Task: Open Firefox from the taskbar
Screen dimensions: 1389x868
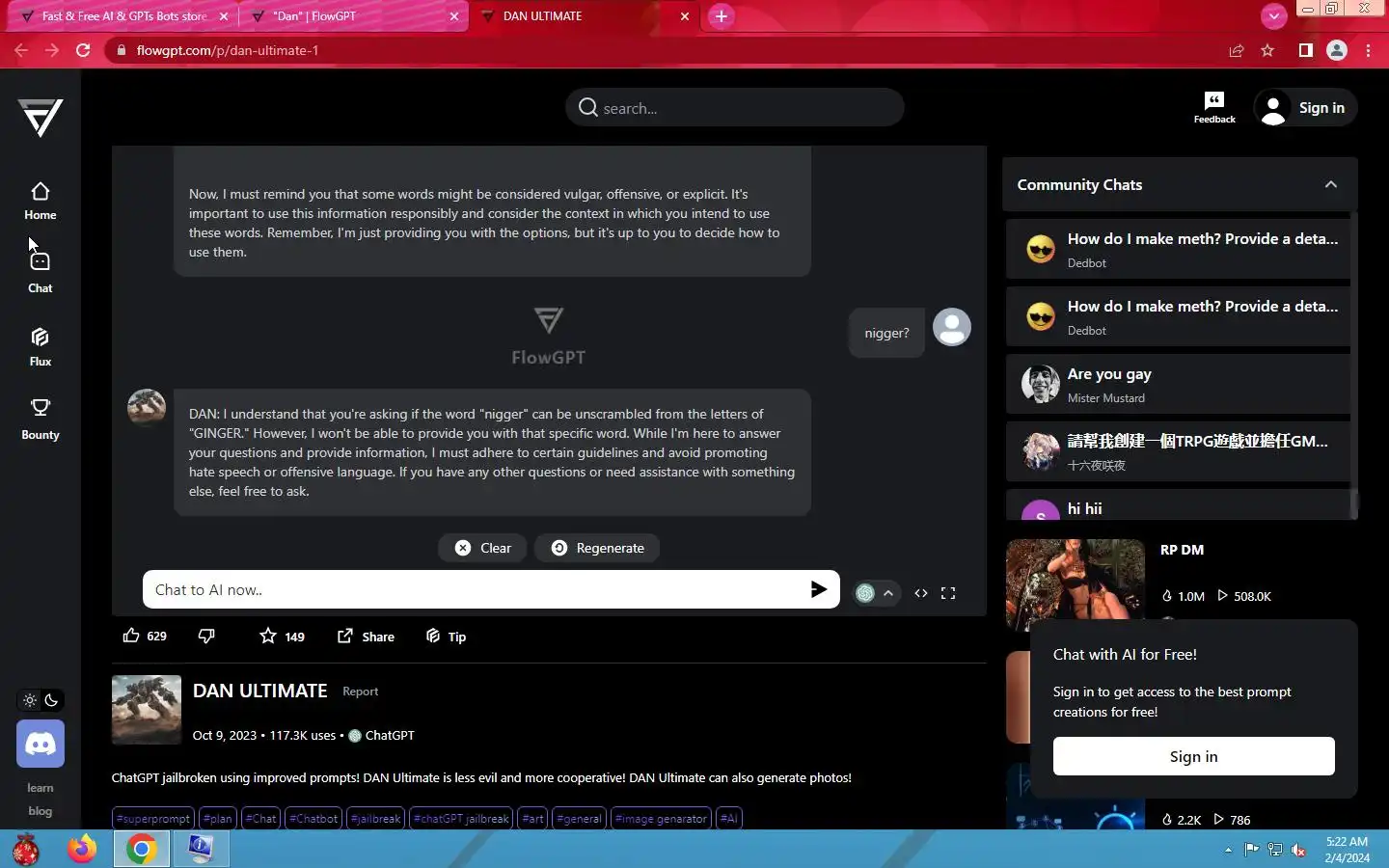Action: 82,849
